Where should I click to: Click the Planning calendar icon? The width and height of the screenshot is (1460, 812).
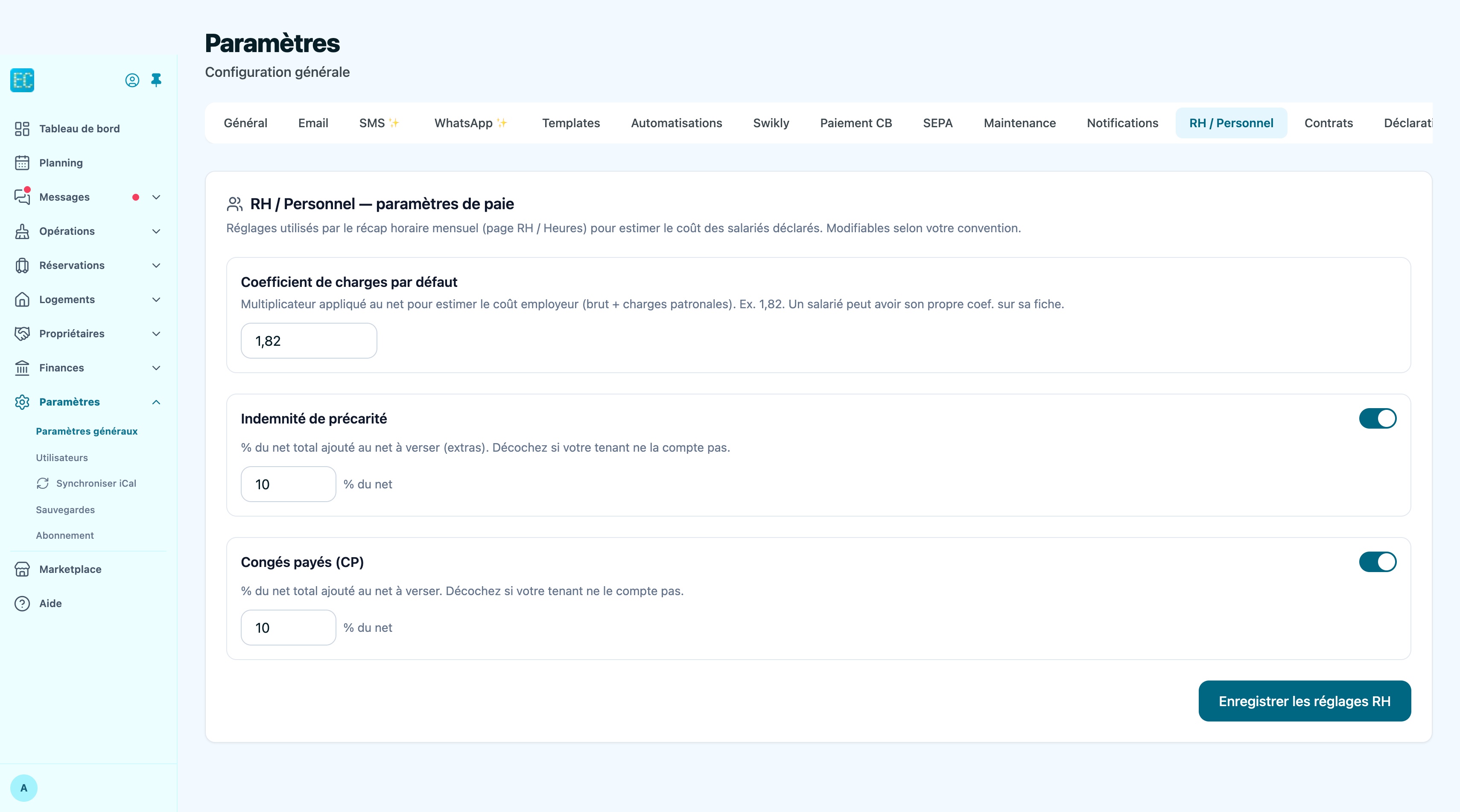[x=22, y=163]
